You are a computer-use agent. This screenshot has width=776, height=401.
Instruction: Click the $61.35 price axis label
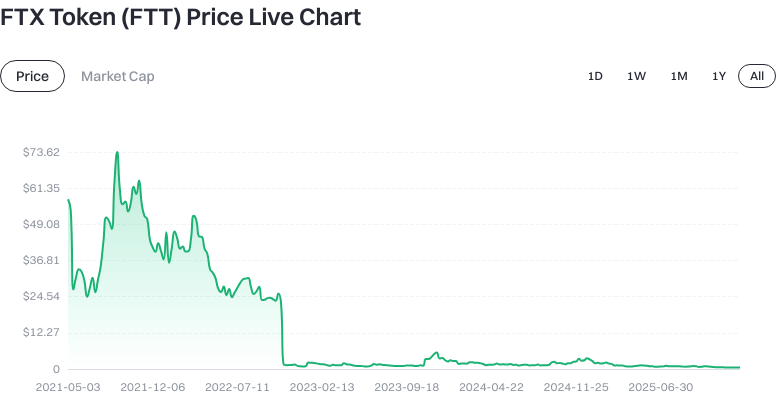41,188
